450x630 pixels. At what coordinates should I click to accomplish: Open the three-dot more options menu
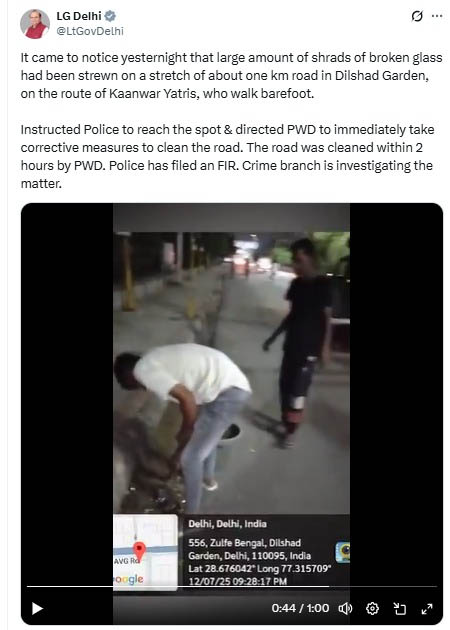click(x=437, y=16)
